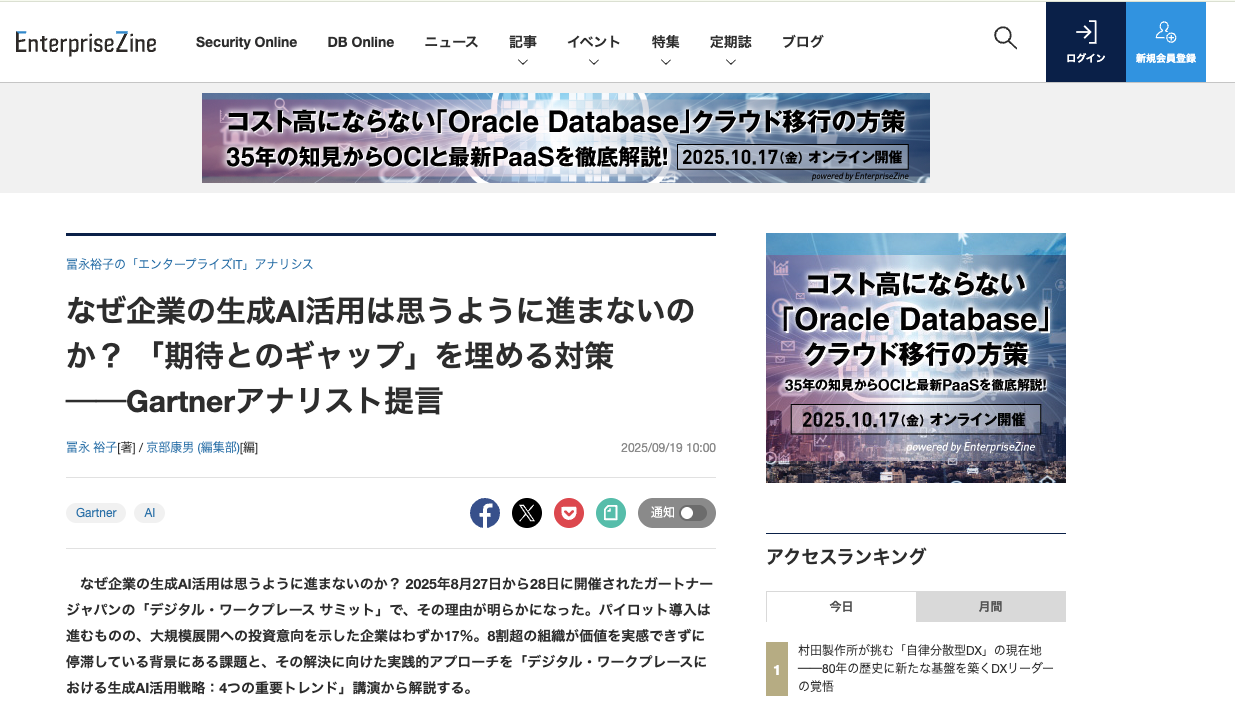Expand the 記事 dropdown menu
This screenshot has width=1235, height=709.
(523, 50)
